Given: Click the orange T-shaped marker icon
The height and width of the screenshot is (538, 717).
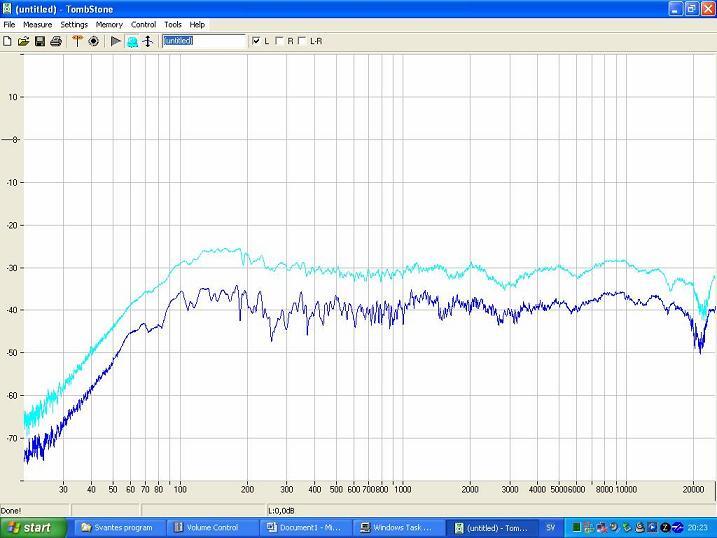Looking at the screenshot, I should pos(77,41).
